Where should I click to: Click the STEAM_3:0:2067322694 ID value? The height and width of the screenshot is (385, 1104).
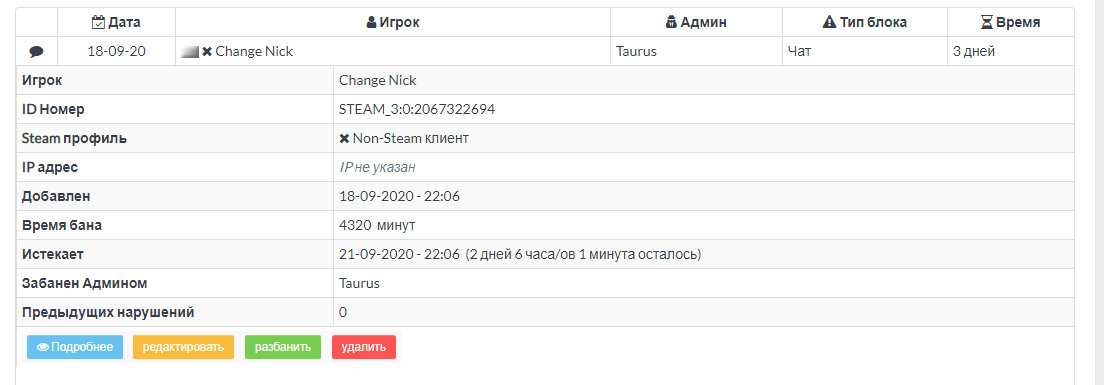pyautogui.click(x=418, y=110)
